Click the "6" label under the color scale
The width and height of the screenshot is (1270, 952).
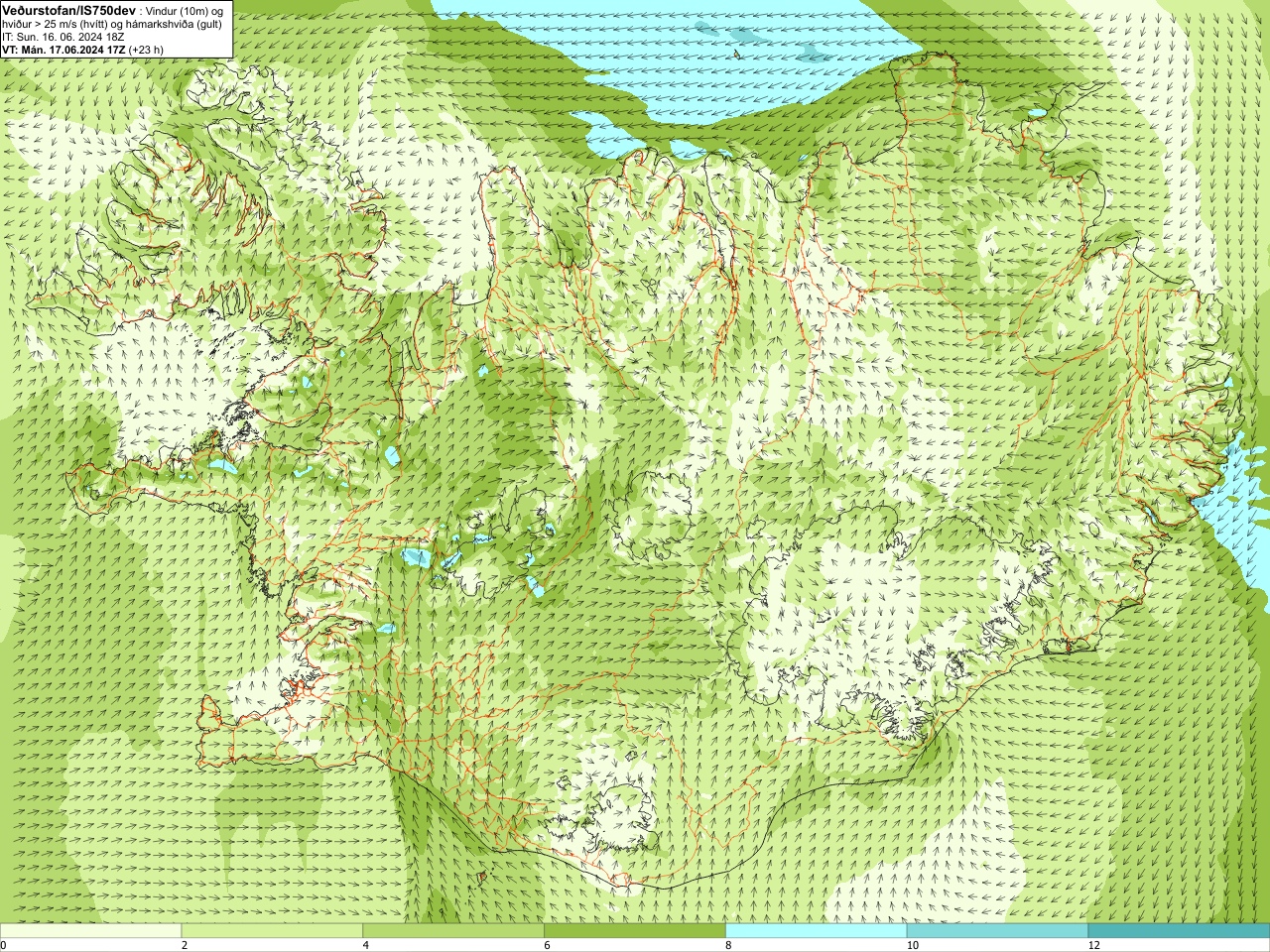(x=548, y=945)
